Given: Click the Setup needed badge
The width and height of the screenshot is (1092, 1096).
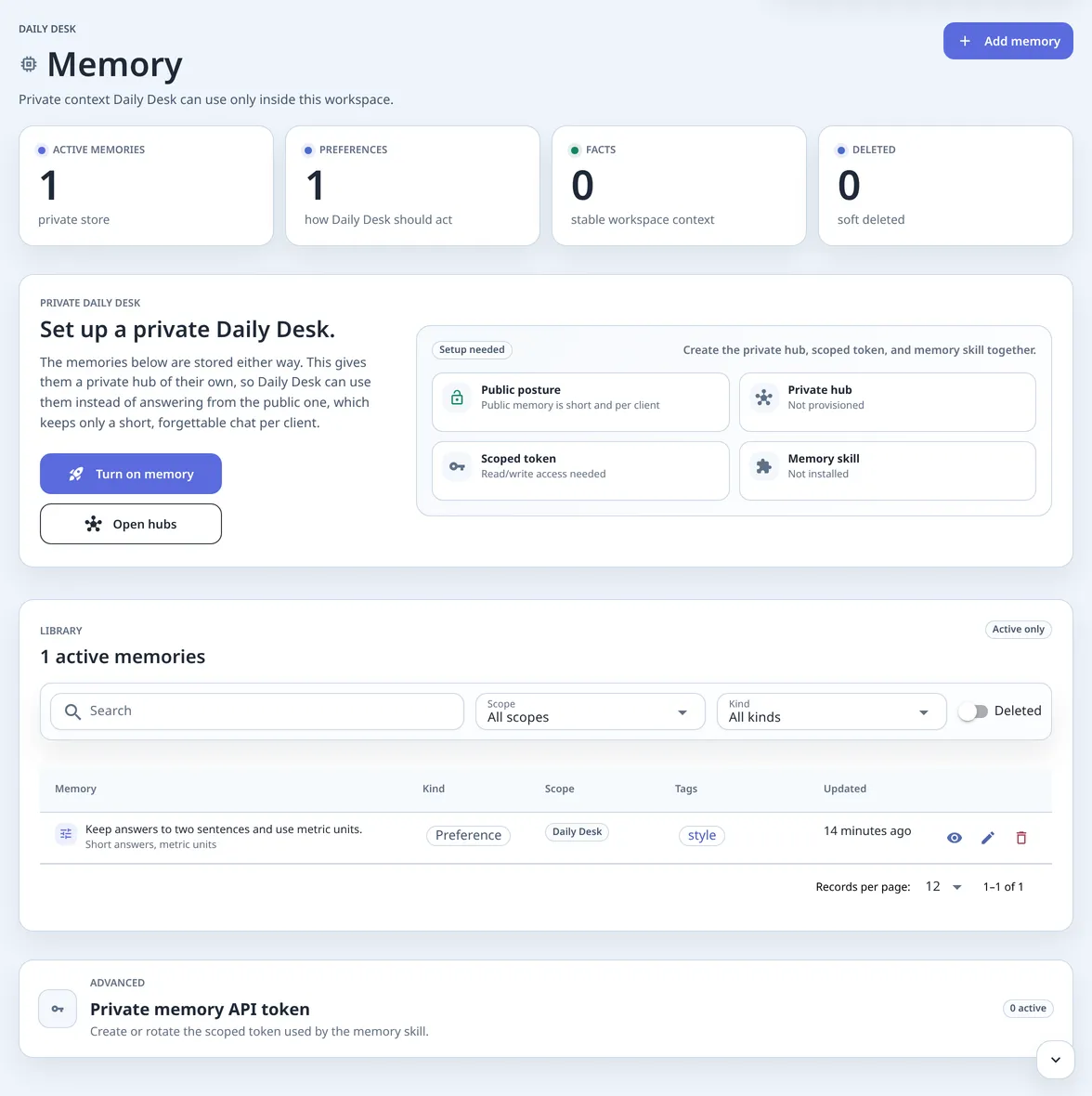Looking at the screenshot, I should click(472, 349).
